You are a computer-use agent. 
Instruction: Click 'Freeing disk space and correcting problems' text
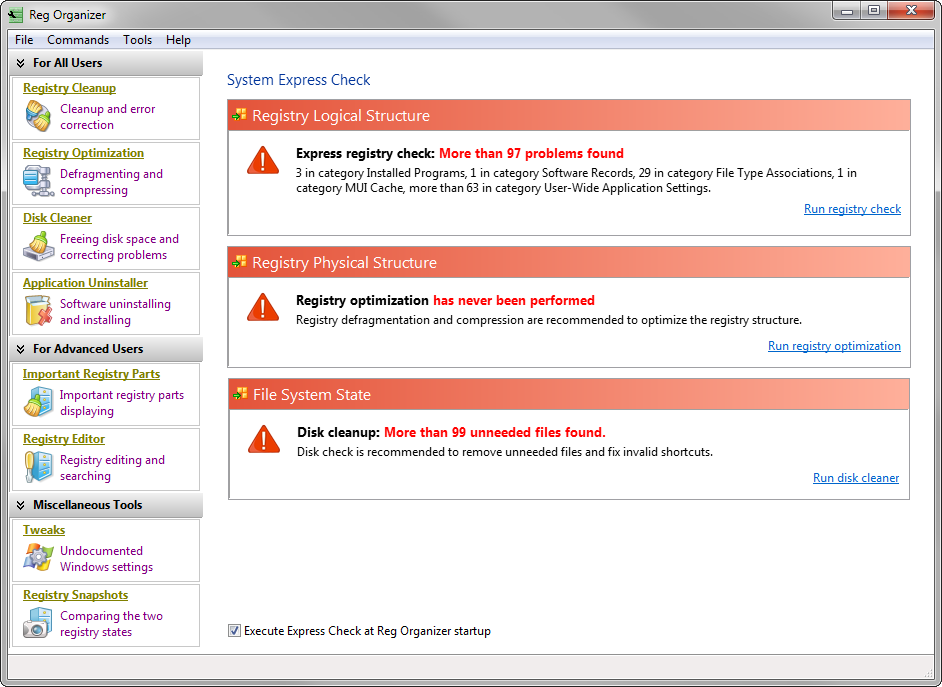(120, 247)
